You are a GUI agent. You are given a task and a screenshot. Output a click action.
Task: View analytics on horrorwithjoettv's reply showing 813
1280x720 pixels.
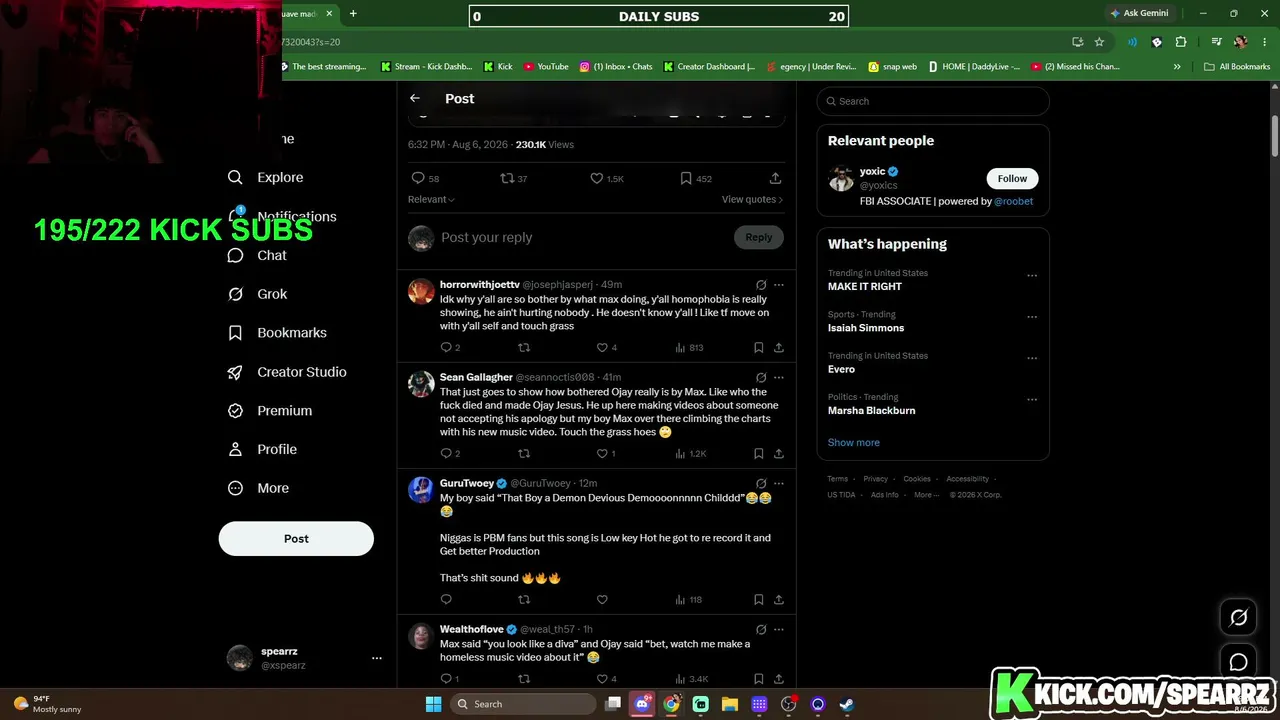click(690, 348)
